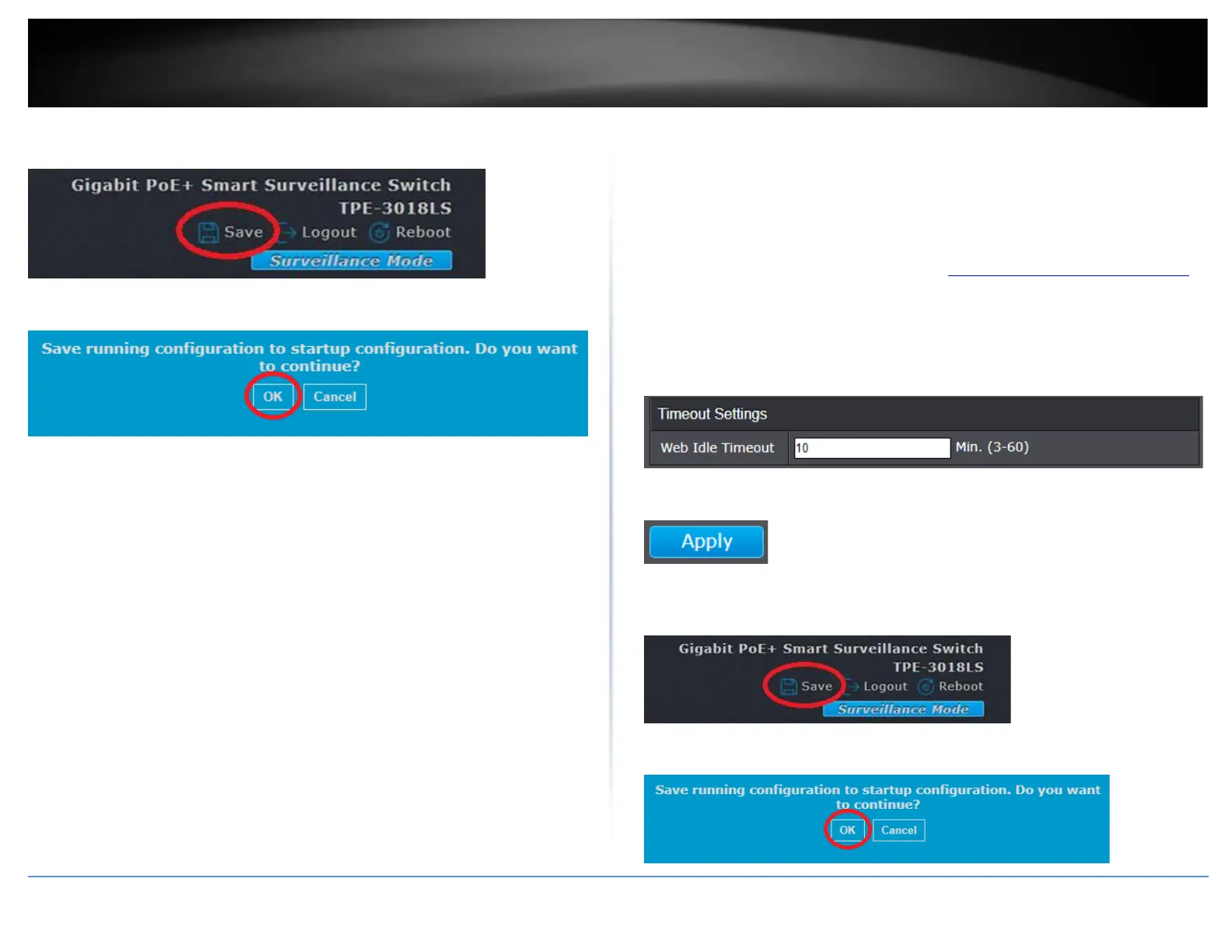The height and width of the screenshot is (952, 1232).
Task: Select Reboot text in the upper switch header
Action: pyautogui.click(x=423, y=232)
